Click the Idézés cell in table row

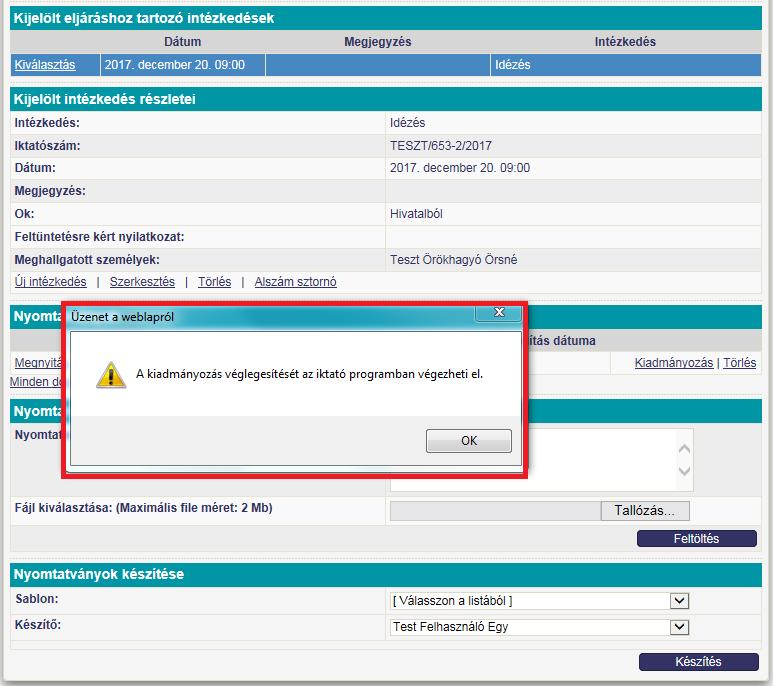click(x=626, y=65)
